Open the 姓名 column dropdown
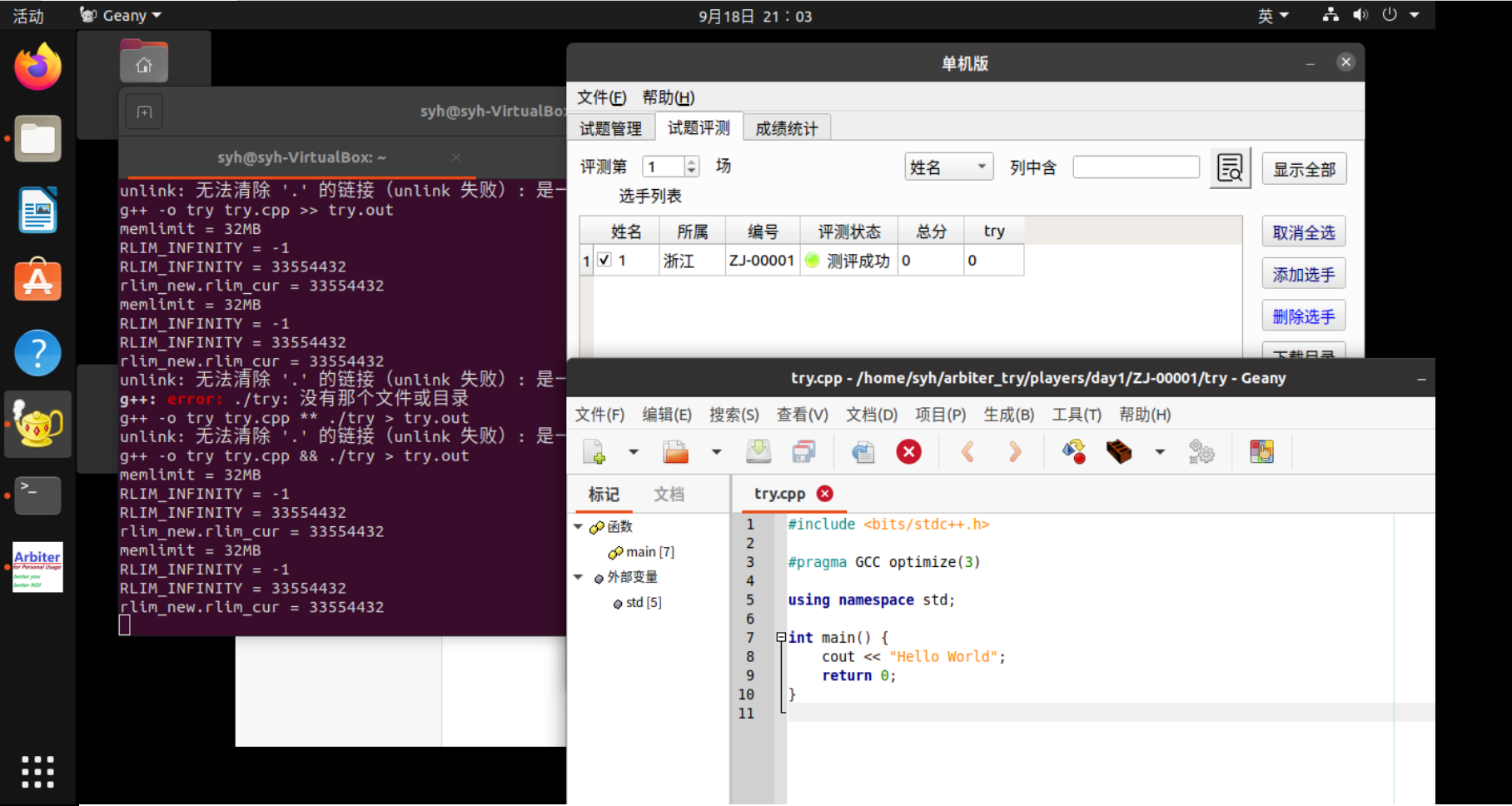1512x806 pixels. [948, 167]
